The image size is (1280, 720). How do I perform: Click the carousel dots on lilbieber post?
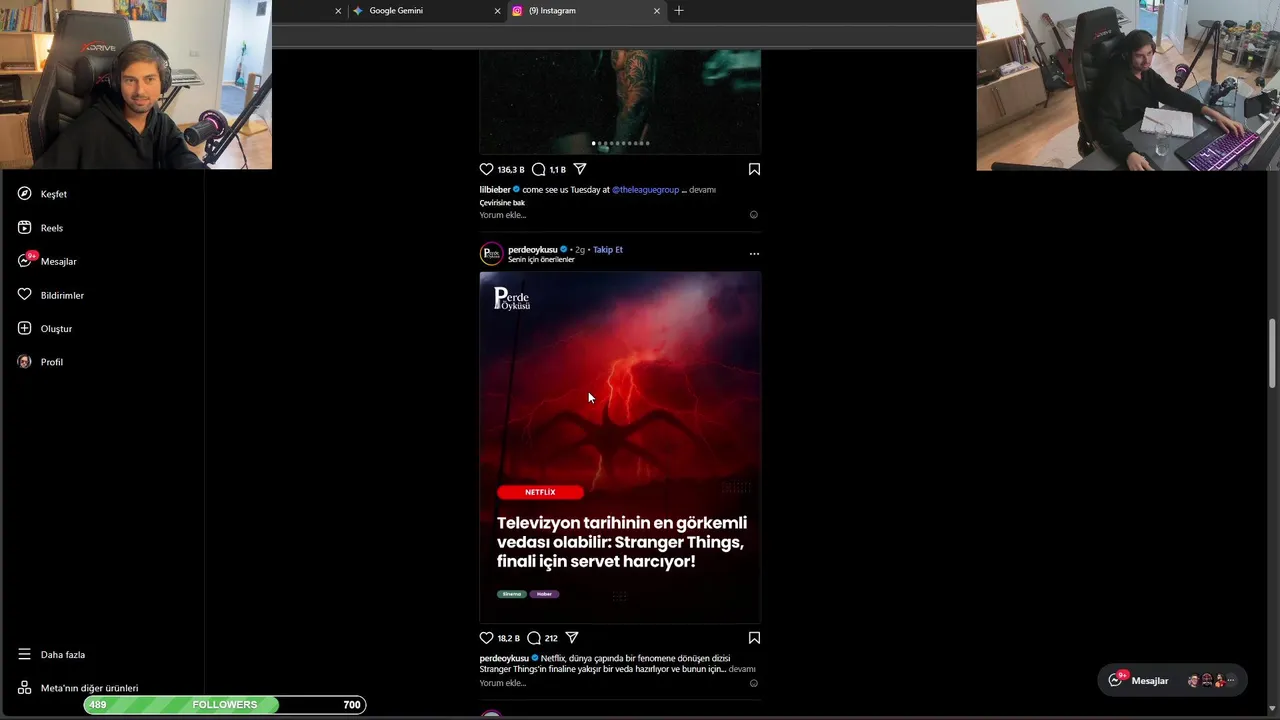[x=620, y=143]
